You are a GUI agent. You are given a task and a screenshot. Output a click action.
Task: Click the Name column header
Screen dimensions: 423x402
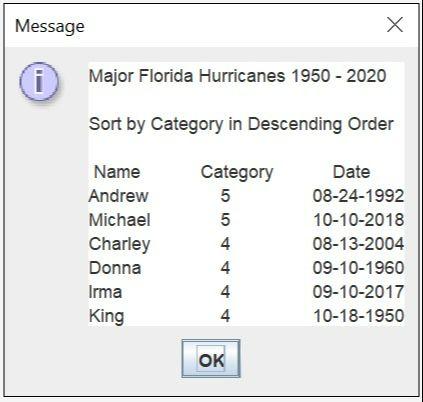pos(117,172)
